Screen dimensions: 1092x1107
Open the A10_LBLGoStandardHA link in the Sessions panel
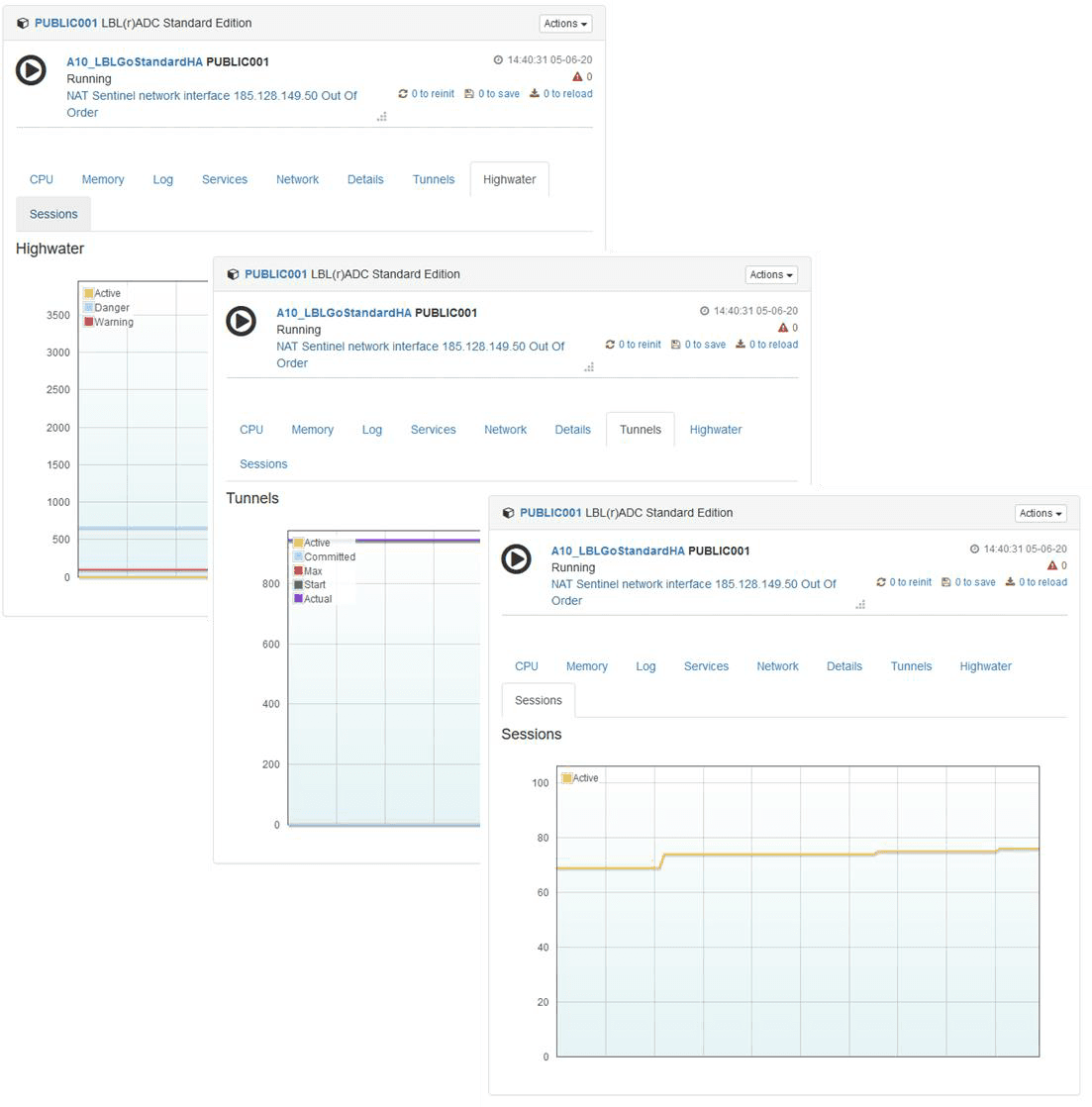point(618,551)
